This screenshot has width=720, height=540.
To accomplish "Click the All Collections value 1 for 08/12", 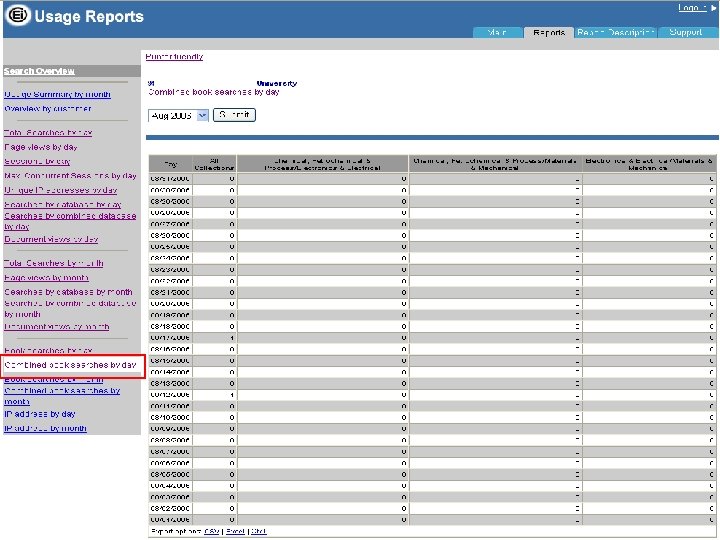I will click(x=232, y=394).
